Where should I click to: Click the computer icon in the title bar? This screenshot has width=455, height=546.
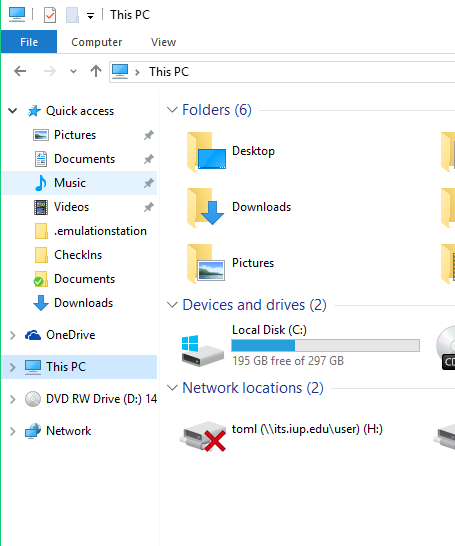pyautogui.click(x=17, y=15)
